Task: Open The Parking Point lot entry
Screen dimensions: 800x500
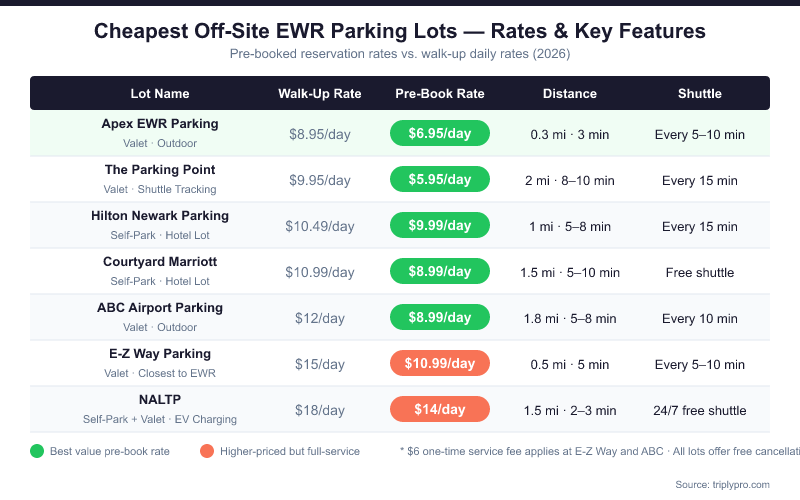Action: [160, 170]
